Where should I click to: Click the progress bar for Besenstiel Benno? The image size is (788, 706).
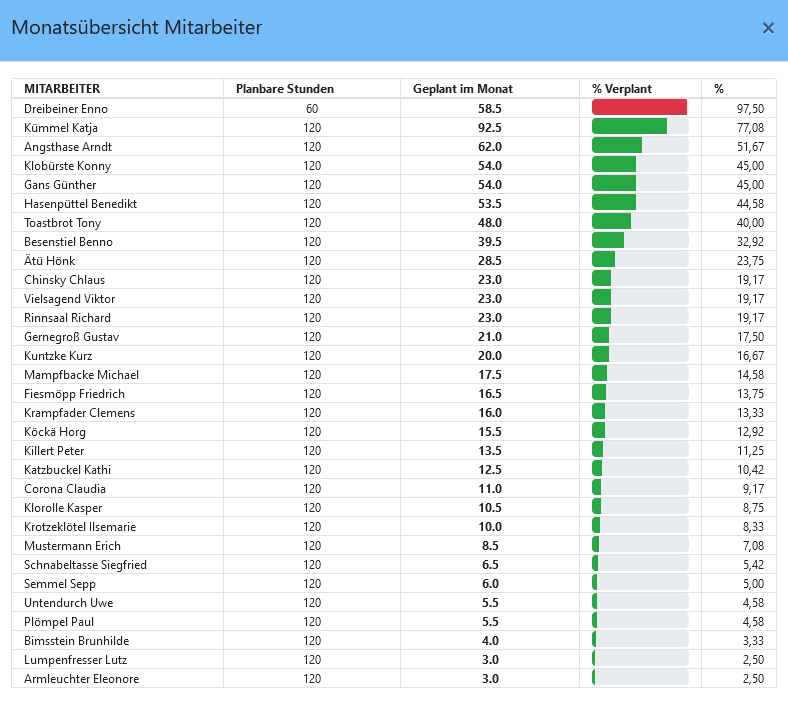pyautogui.click(x=640, y=241)
